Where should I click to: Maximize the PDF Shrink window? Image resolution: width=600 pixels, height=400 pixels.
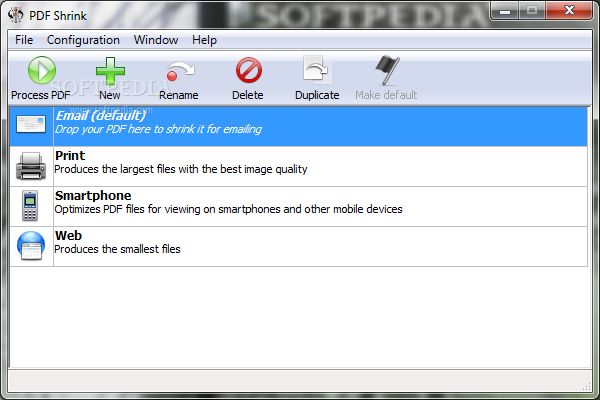coord(532,11)
